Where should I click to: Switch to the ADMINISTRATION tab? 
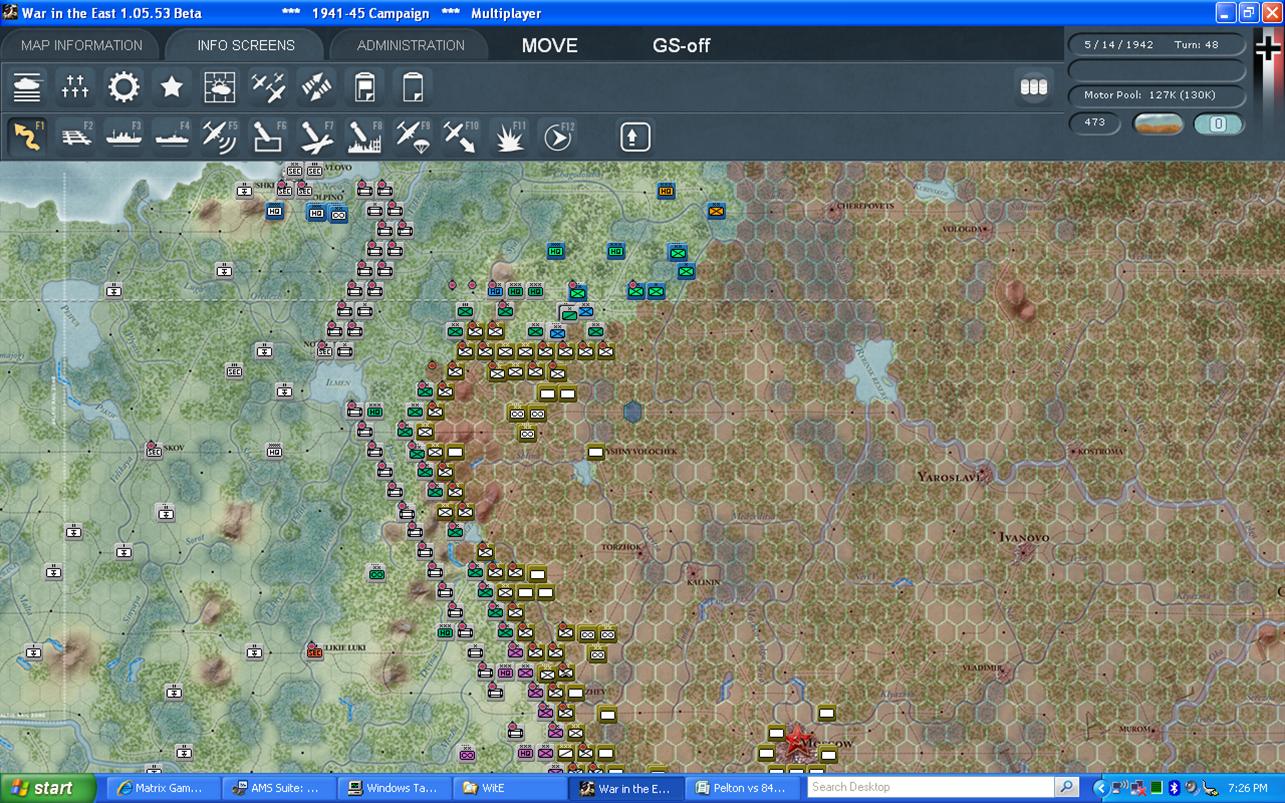411,45
